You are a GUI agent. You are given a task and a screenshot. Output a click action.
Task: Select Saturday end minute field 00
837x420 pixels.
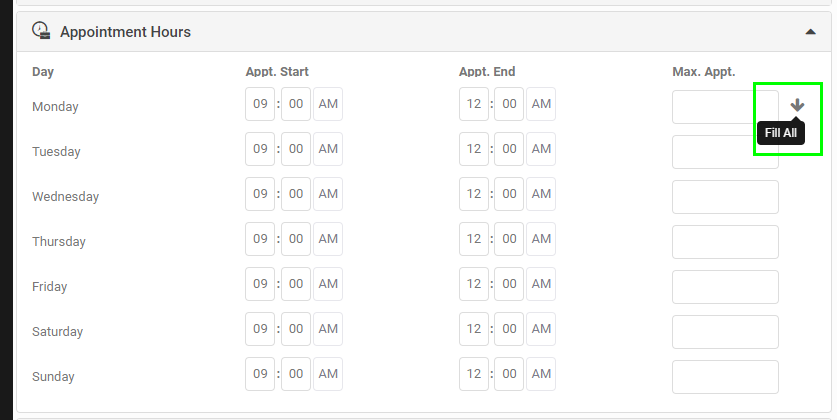509,329
